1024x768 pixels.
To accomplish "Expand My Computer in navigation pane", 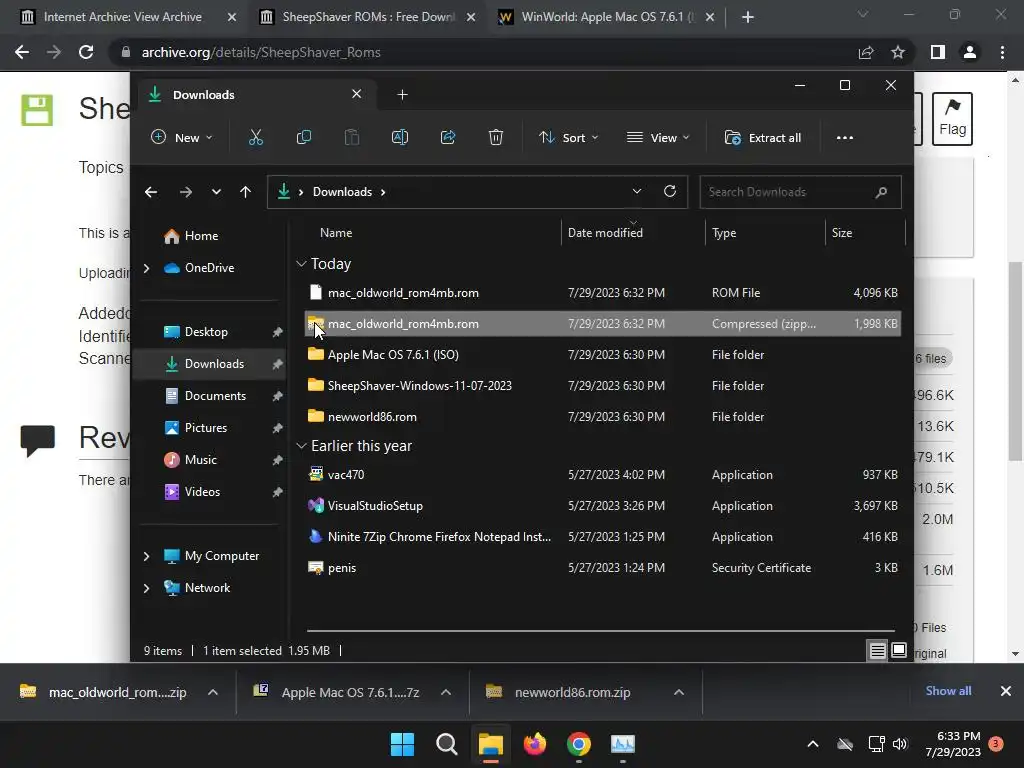I will tap(146, 556).
